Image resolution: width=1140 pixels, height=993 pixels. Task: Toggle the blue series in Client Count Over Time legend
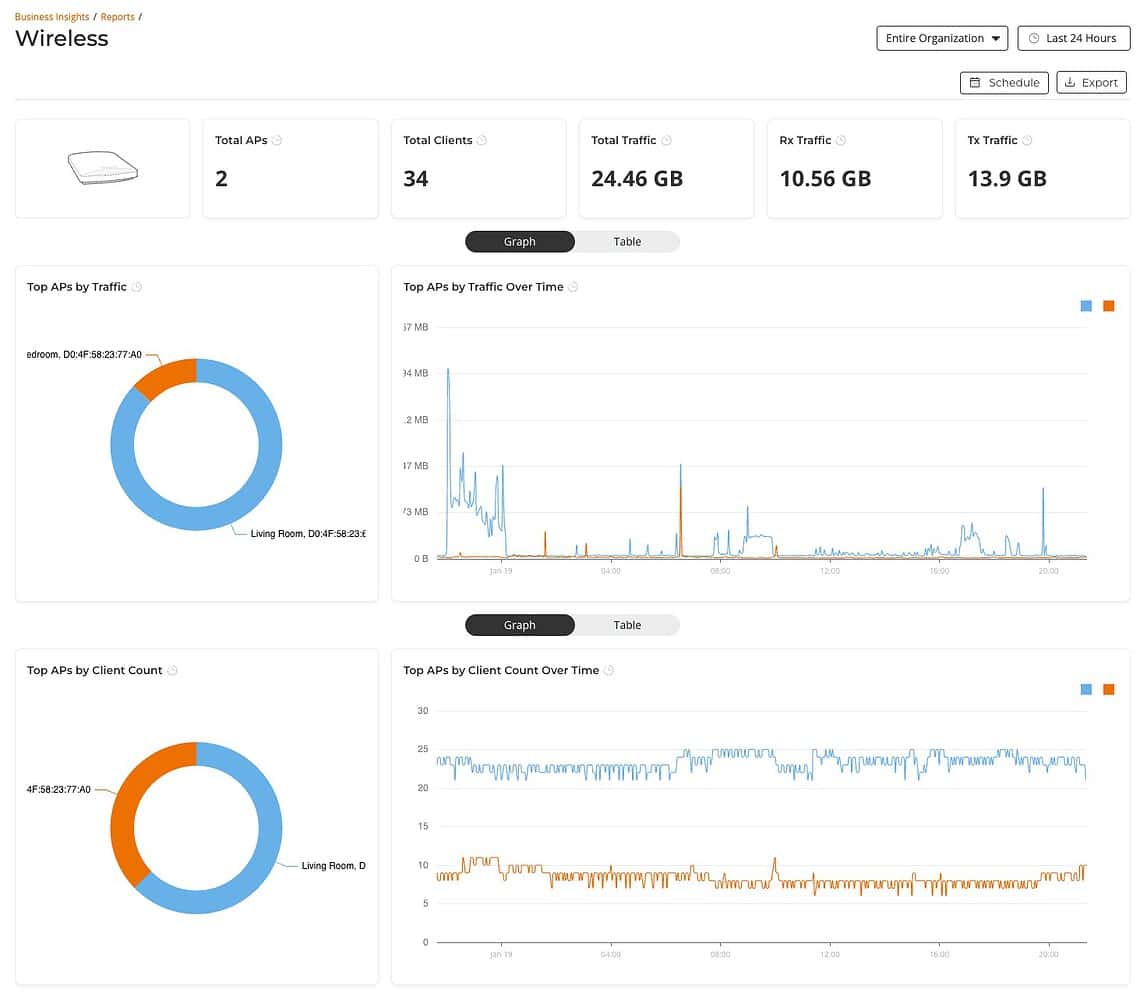[1085, 689]
